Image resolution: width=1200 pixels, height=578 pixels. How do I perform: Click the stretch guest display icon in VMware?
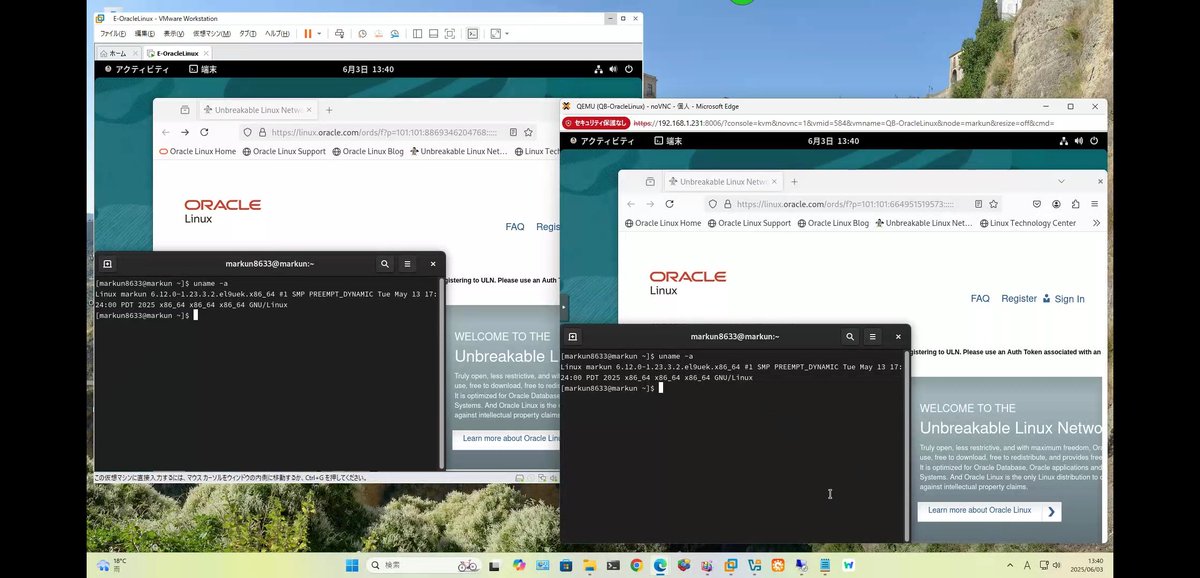click(x=495, y=34)
